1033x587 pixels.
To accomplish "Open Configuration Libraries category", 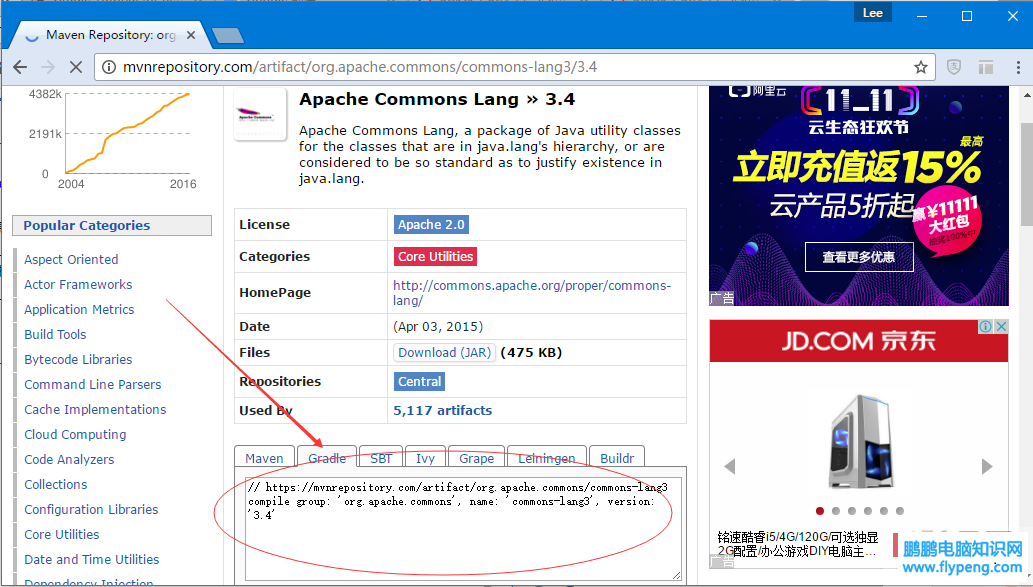I will click(x=91, y=510).
